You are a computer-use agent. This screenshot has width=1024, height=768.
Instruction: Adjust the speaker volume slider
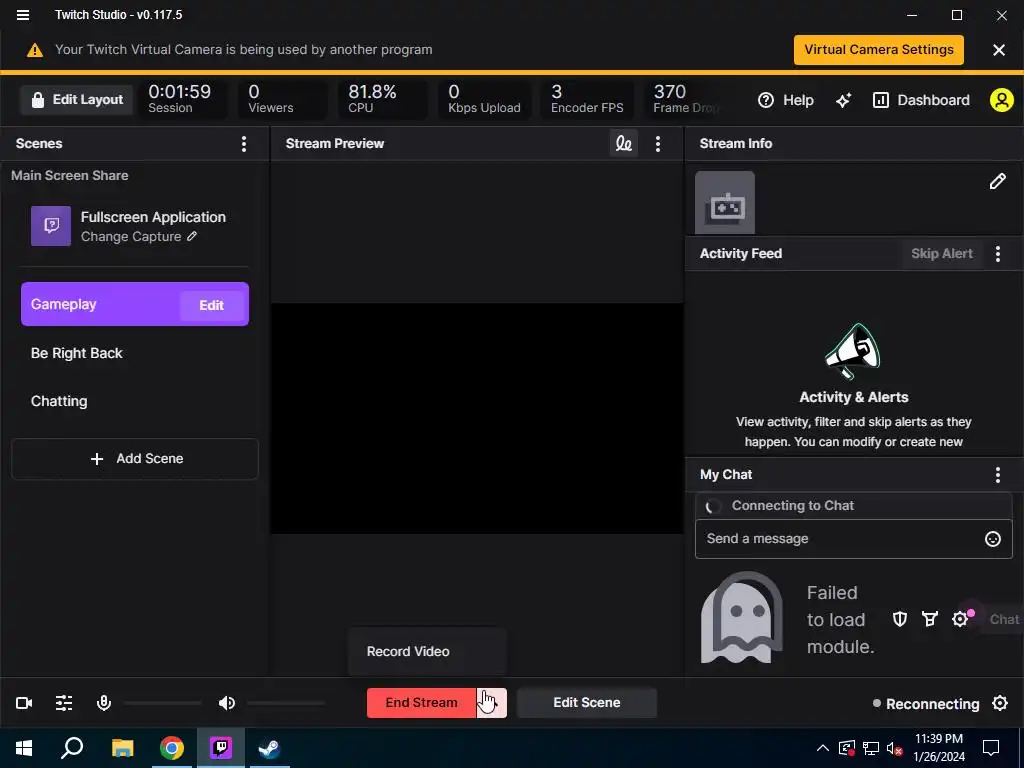pyautogui.click(x=286, y=703)
